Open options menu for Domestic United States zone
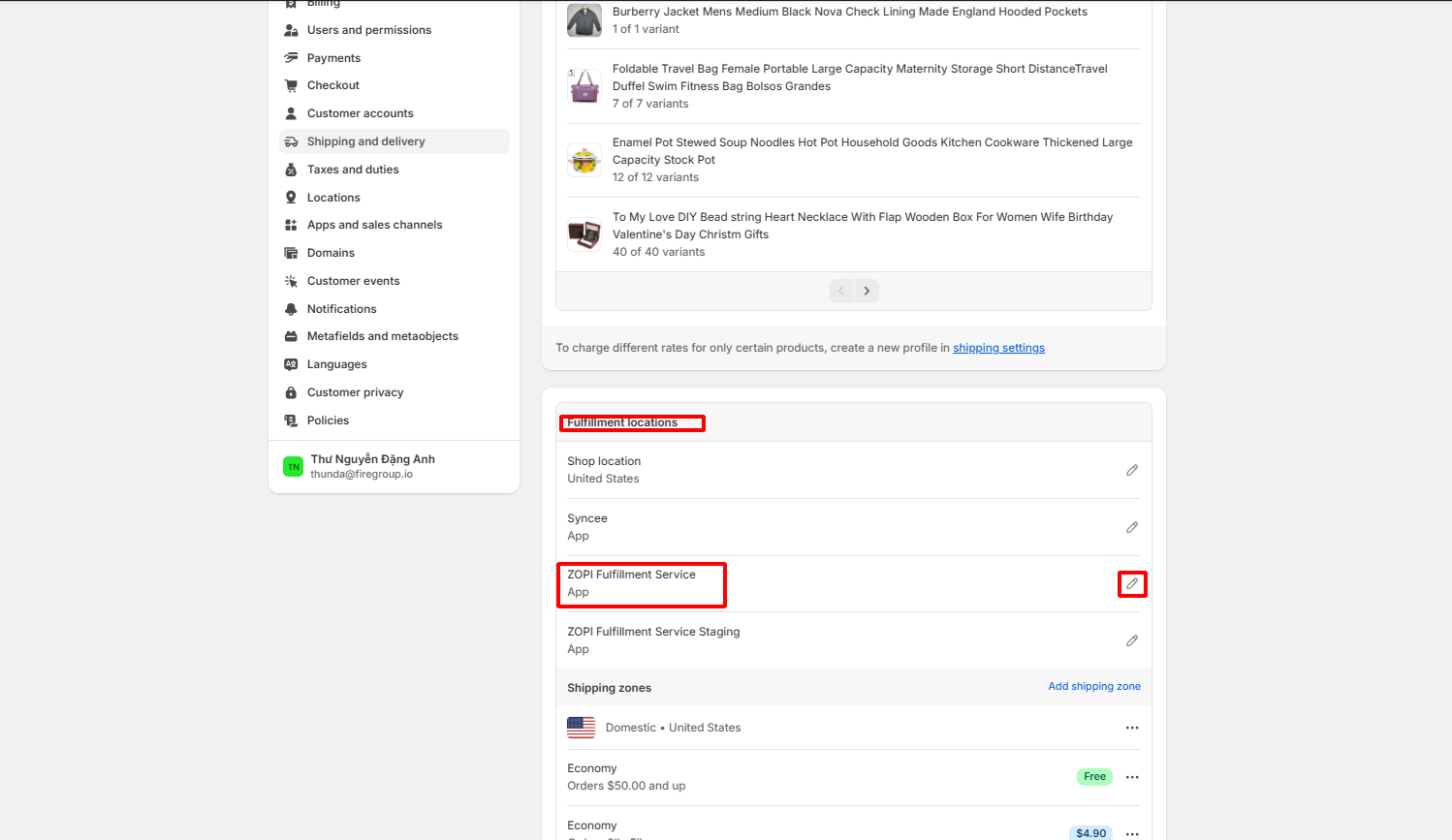The image size is (1452, 840). (x=1131, y=728)
